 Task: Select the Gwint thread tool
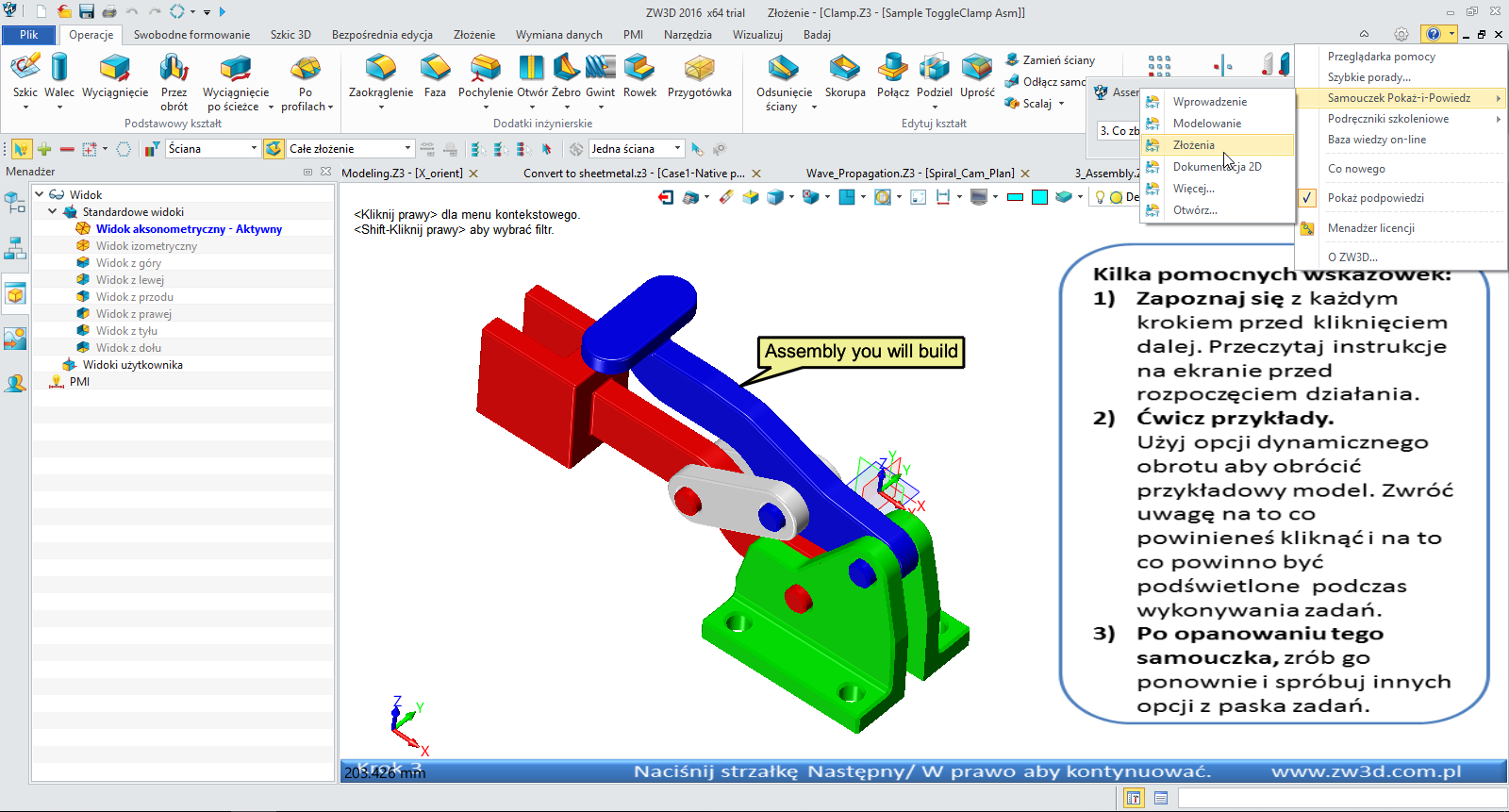(600, 77)
